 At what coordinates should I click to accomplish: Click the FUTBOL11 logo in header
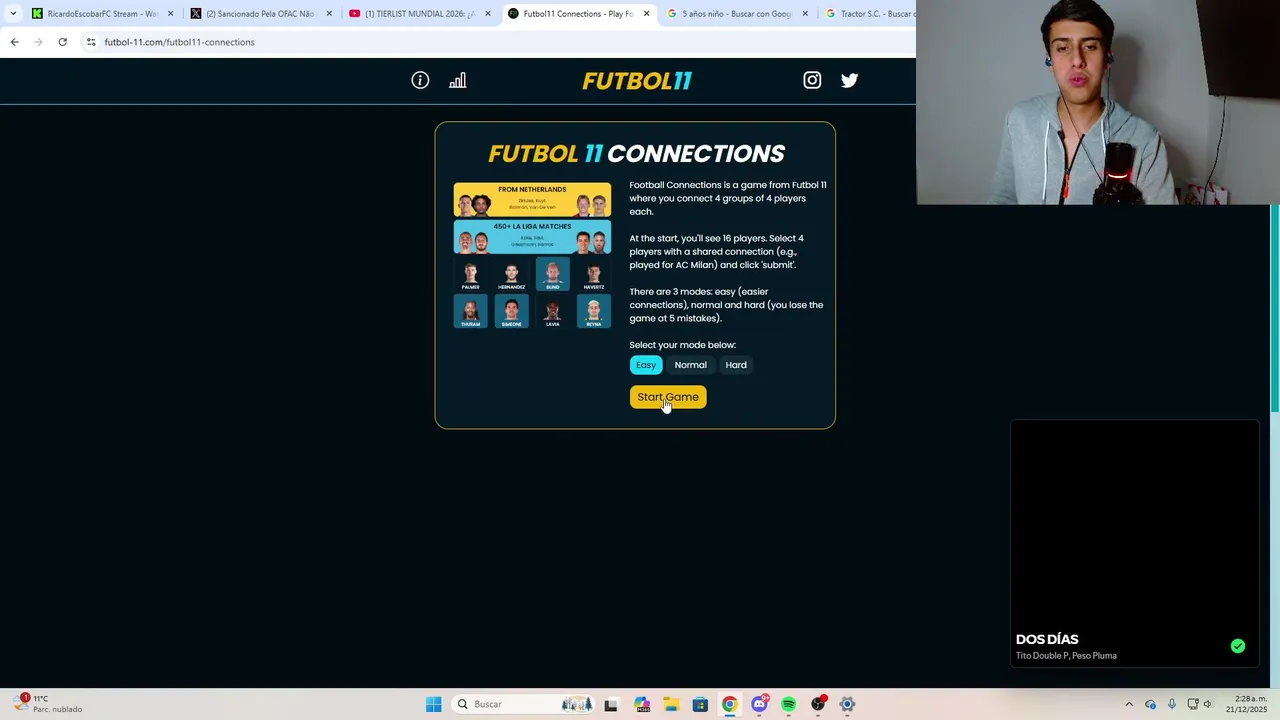[637, 80]
